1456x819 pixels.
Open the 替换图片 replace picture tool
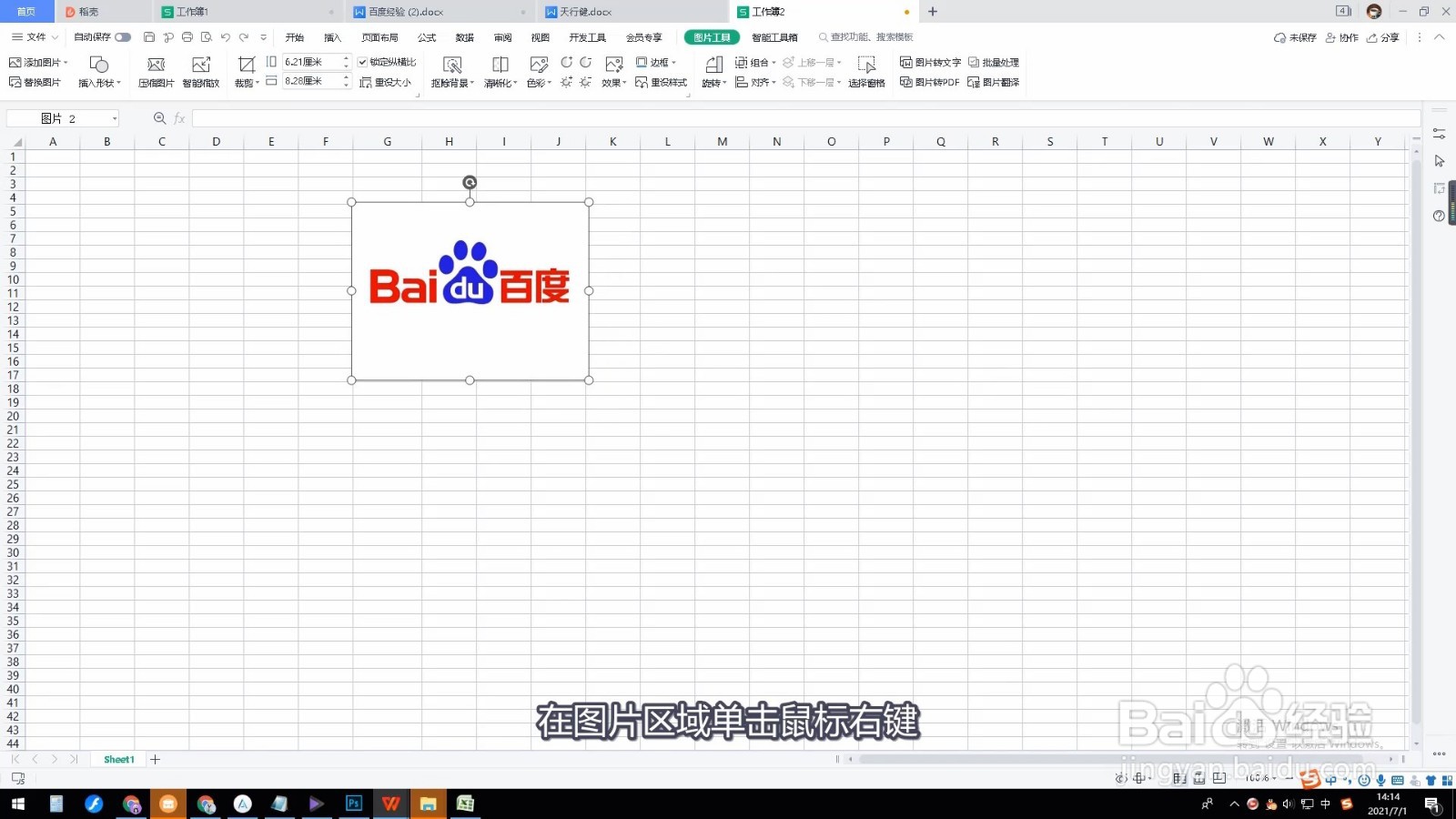coord(35,82)
